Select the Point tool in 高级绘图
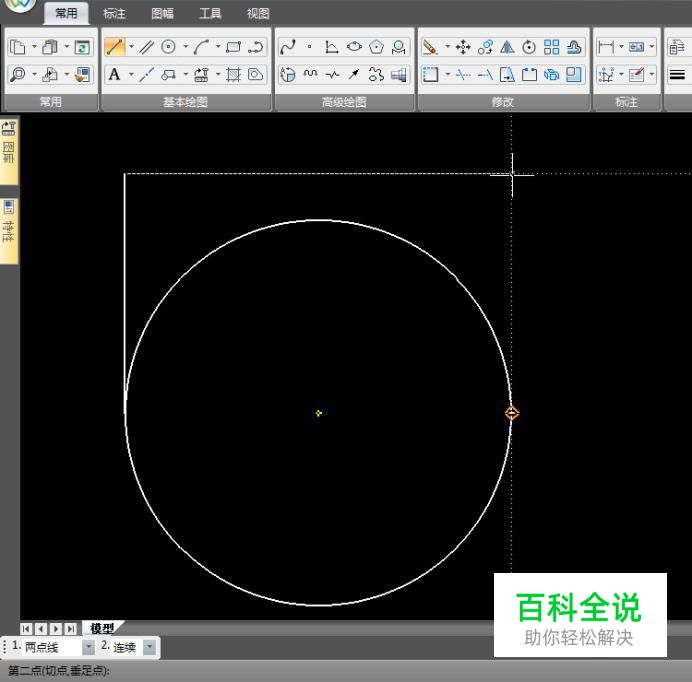Viewport: 692px width, 682px height. tap(310, 47)
